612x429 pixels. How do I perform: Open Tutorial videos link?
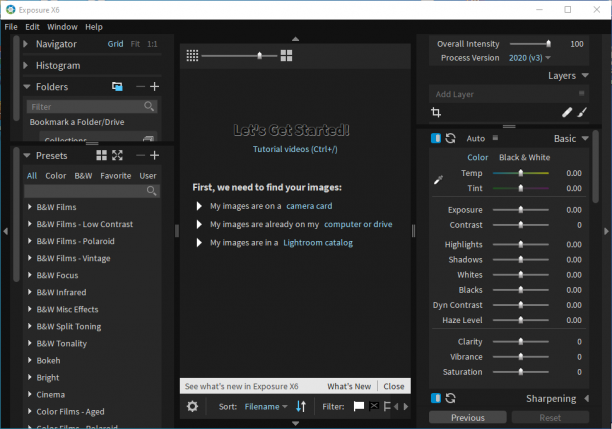[x=295, y=149]
